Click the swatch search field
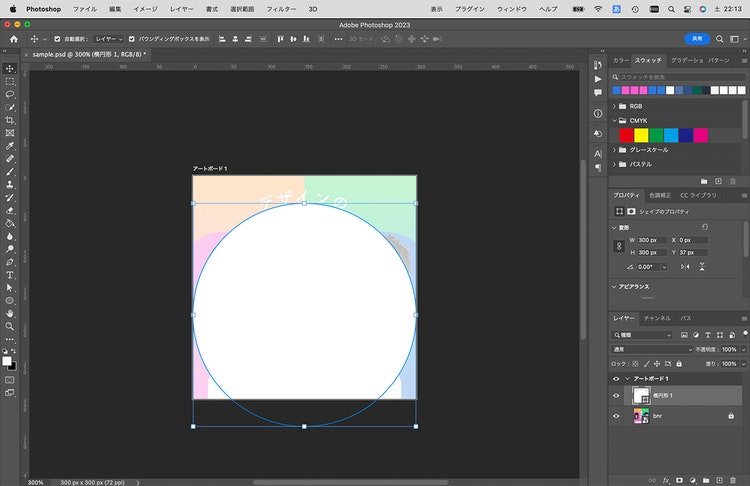 coord(679,77)
